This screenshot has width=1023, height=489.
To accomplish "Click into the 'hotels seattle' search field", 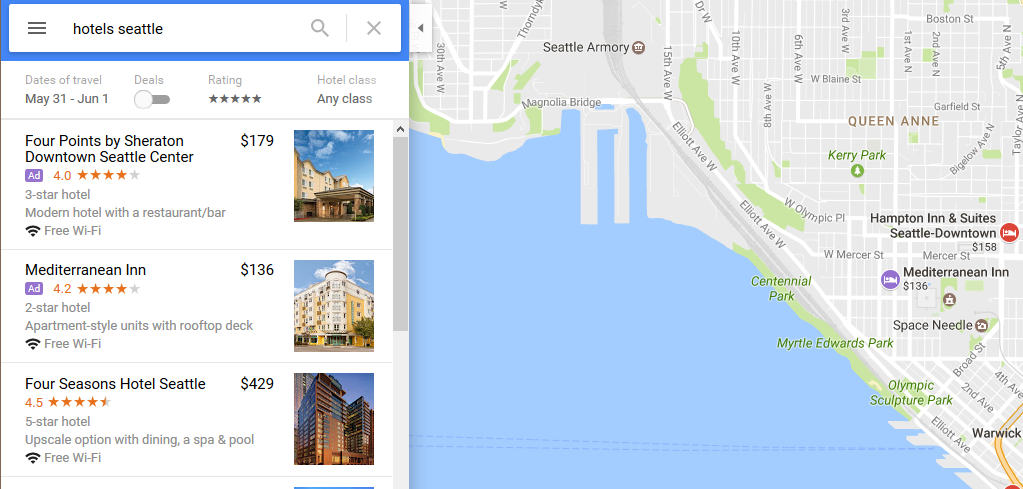I will click(x=180, y=29).
